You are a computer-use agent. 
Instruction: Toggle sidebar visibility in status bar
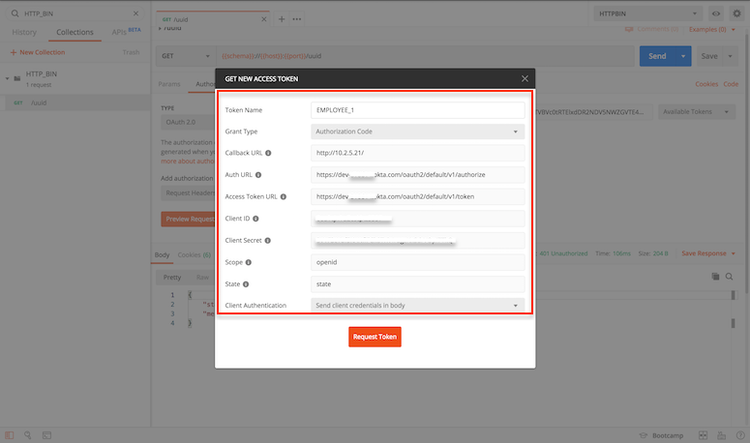10,435
